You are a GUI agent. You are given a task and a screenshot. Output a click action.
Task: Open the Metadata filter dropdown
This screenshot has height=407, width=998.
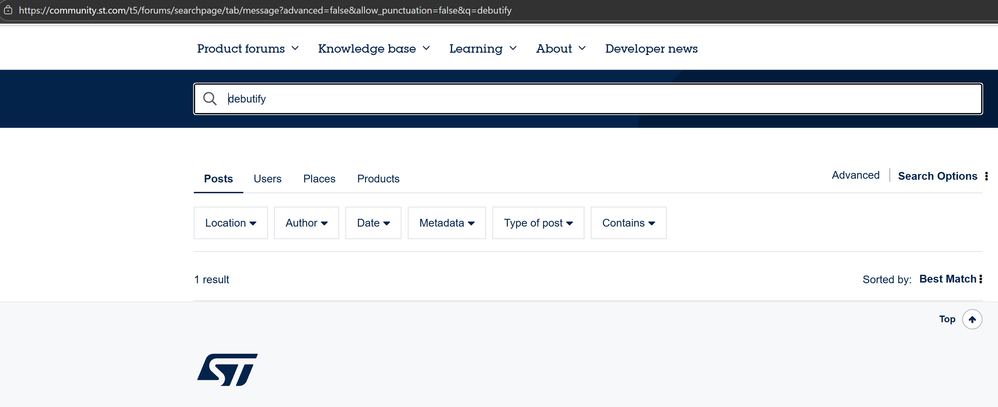(447, 223)
